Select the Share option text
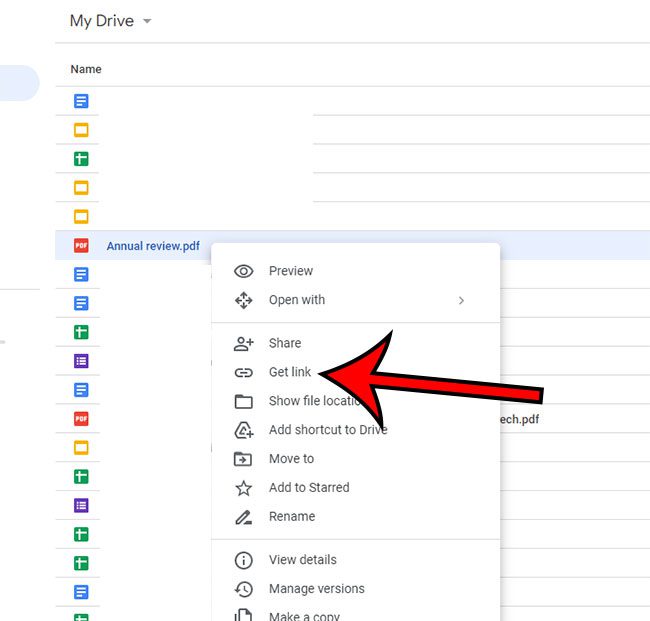This screenshot has width=650, height=621. coord(285,343)
